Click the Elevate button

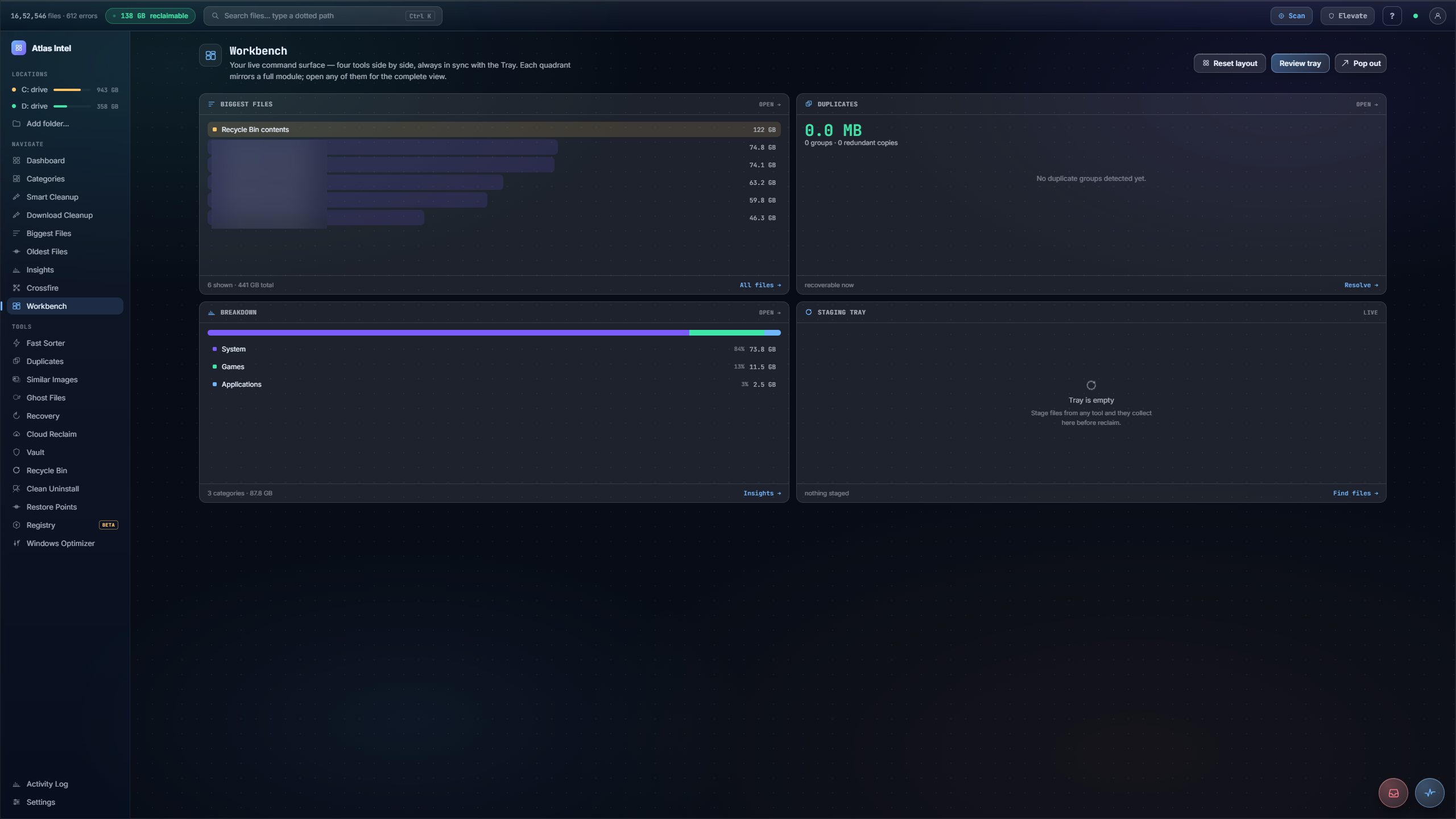pos(1347,16)
